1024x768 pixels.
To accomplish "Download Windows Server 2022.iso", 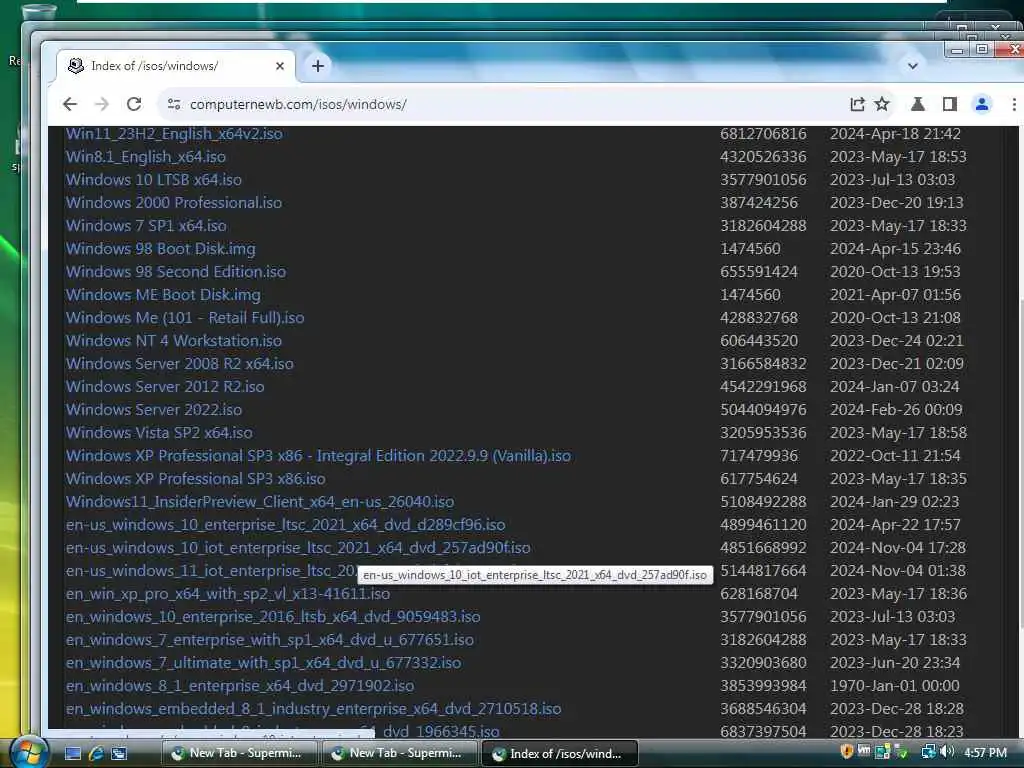I will [x=154, y=409].
